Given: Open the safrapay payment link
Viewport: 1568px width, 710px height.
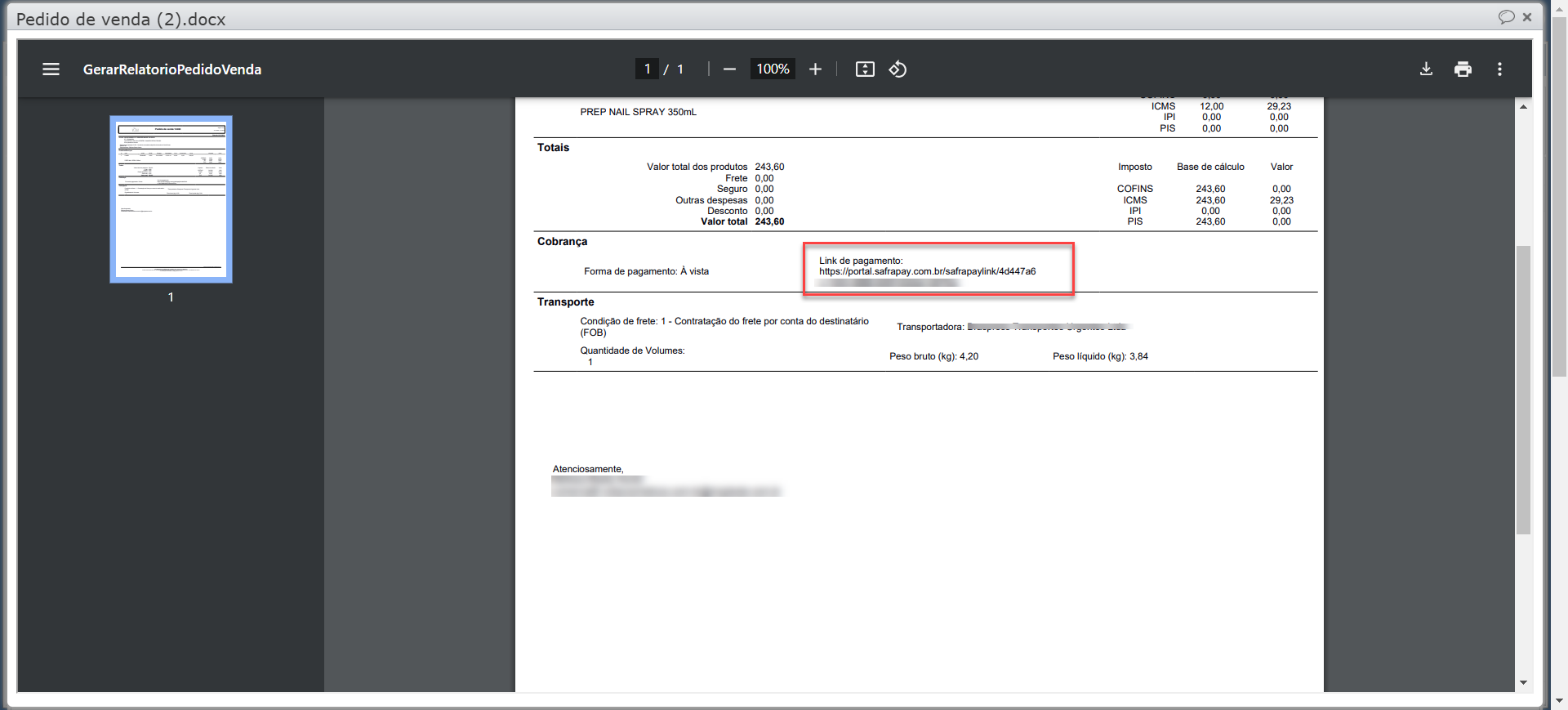Looking at the screenshot, I should click(x=927, y=271).
